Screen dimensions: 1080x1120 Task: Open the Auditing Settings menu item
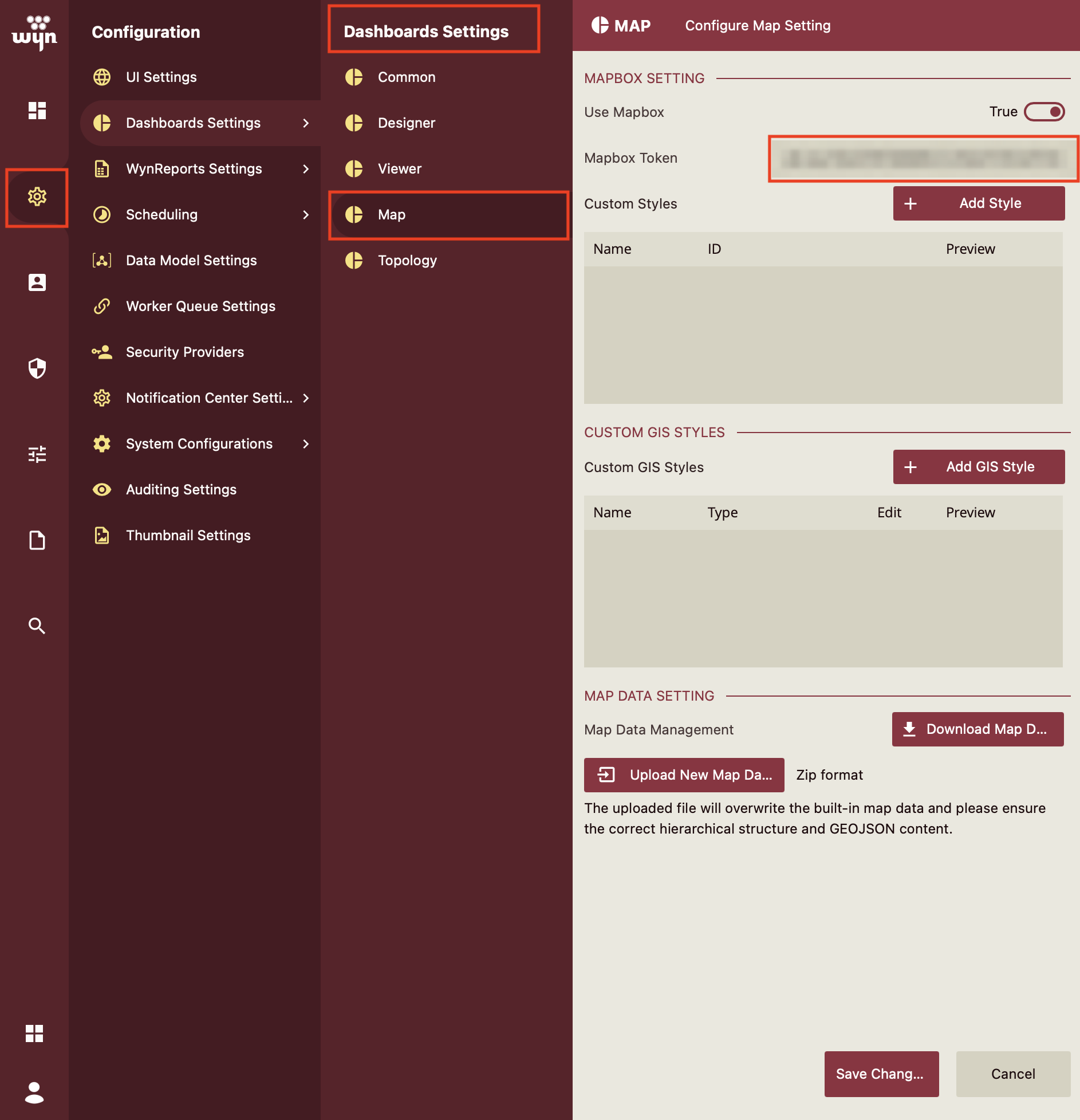181,489
